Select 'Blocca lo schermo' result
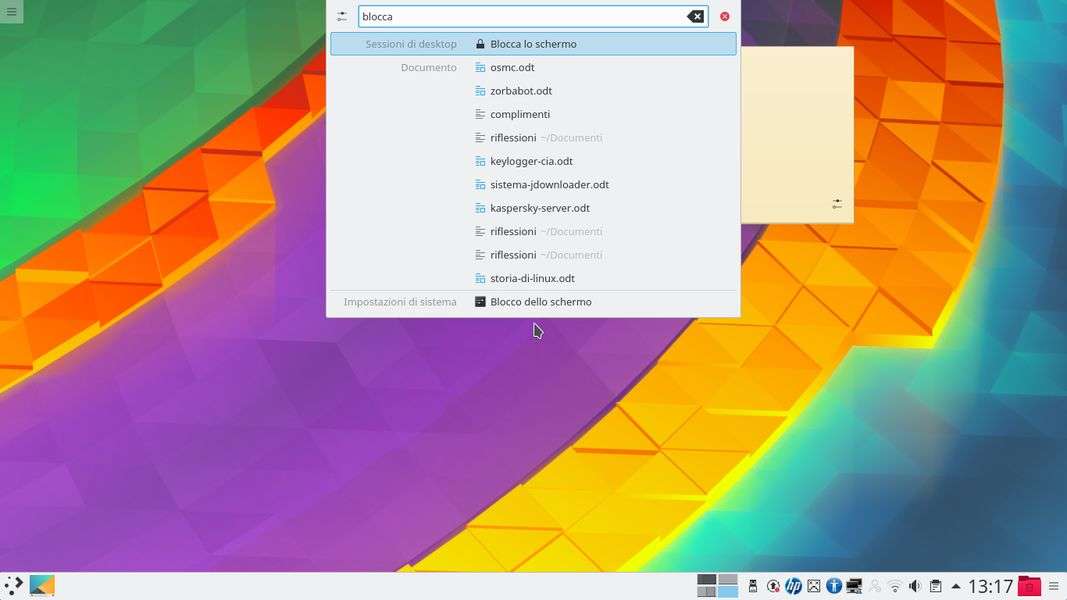The image size is (1067, 600). (x=533, y=44)
